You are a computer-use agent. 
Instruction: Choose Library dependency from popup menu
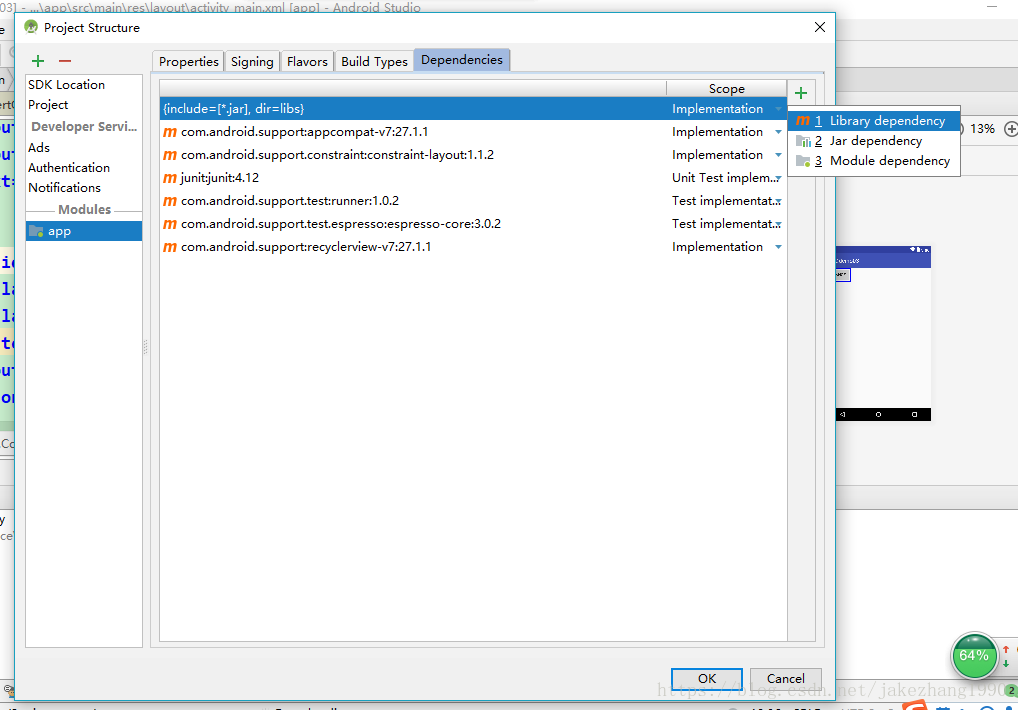tap(875, 121)
